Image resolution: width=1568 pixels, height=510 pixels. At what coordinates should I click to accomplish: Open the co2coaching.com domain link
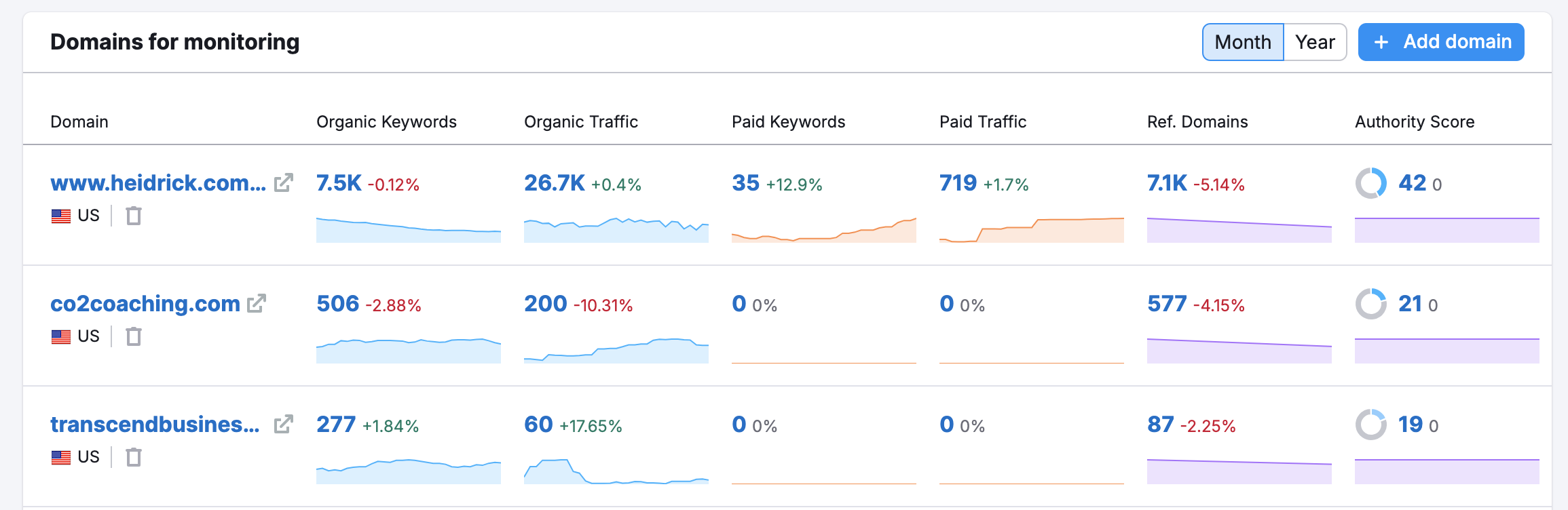pos(145,304)
